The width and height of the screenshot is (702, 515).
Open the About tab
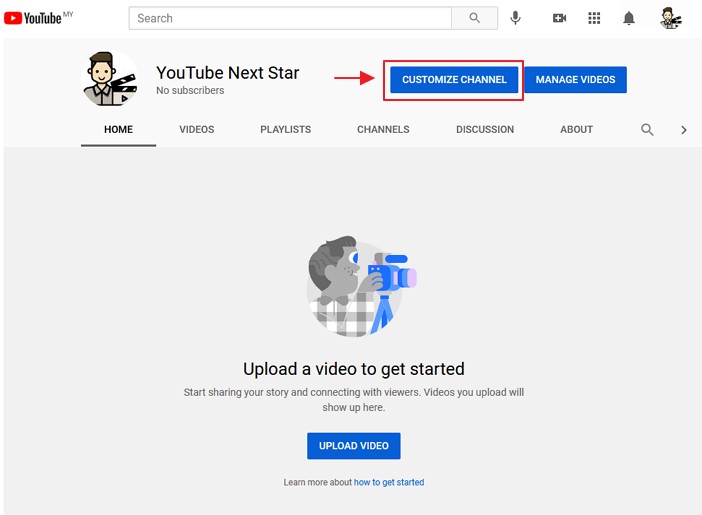[x=576, y=129]
